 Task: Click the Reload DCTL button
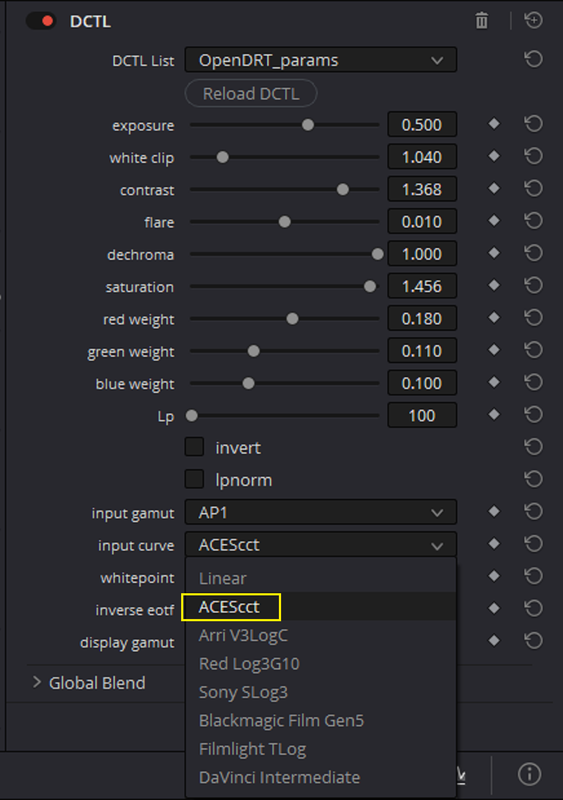[x=251, y=93]
